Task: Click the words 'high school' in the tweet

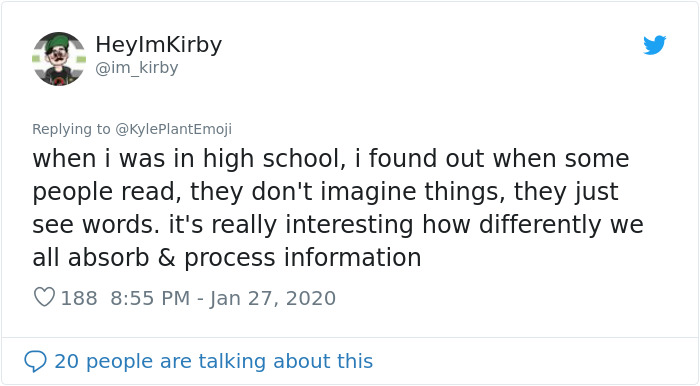Action: (275, 159)
